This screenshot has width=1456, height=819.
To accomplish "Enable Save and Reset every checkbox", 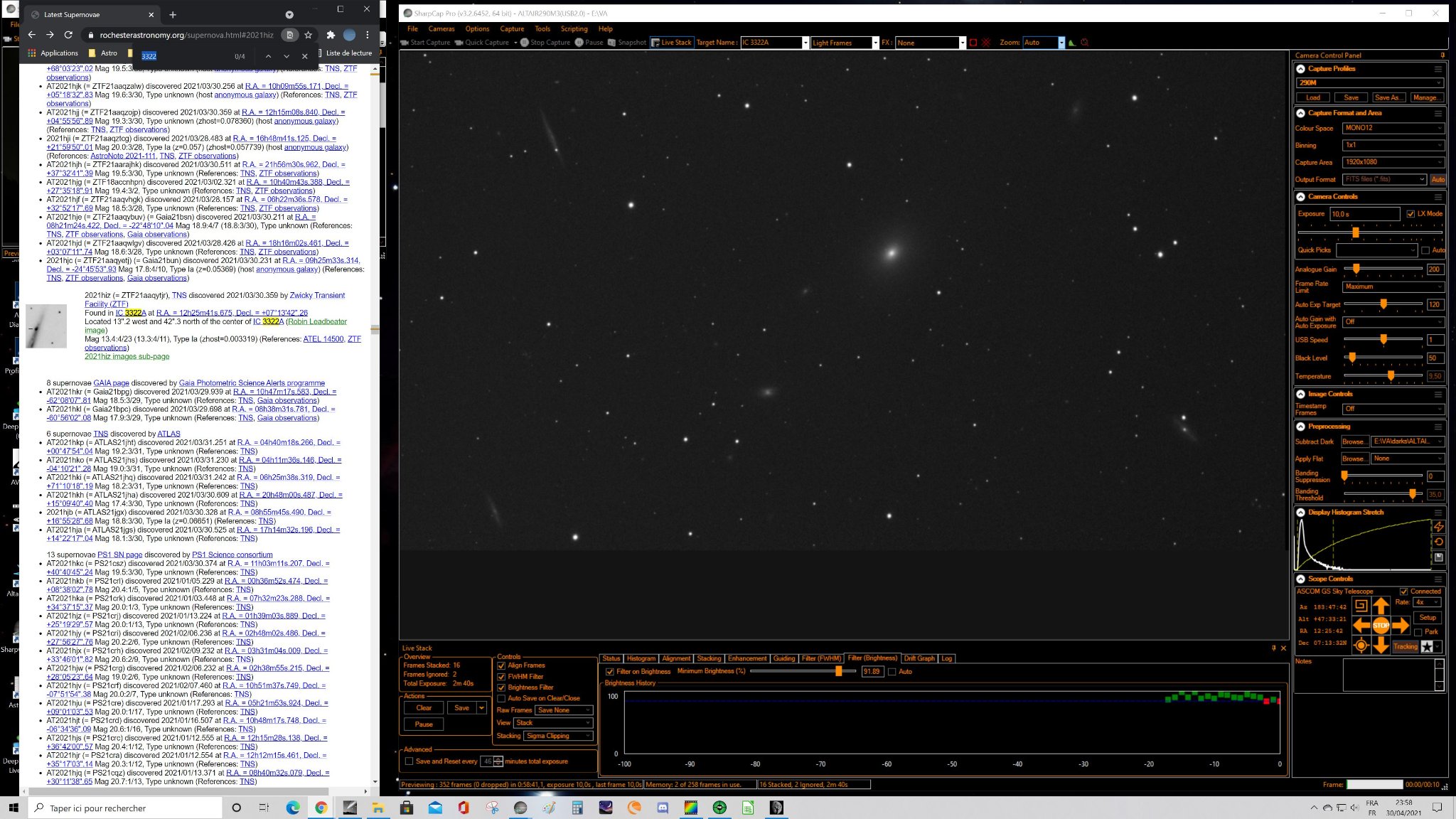I will coord(409,761).
